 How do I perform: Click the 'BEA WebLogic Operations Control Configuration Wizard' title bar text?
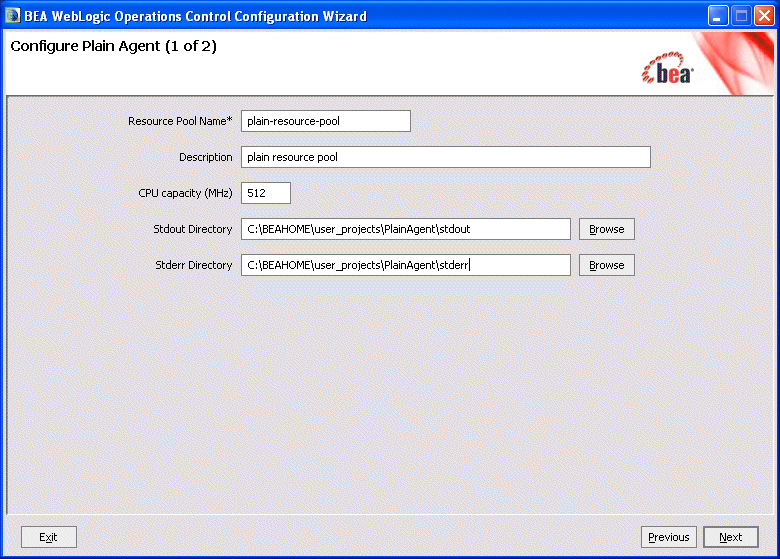(x=195, y=16)
